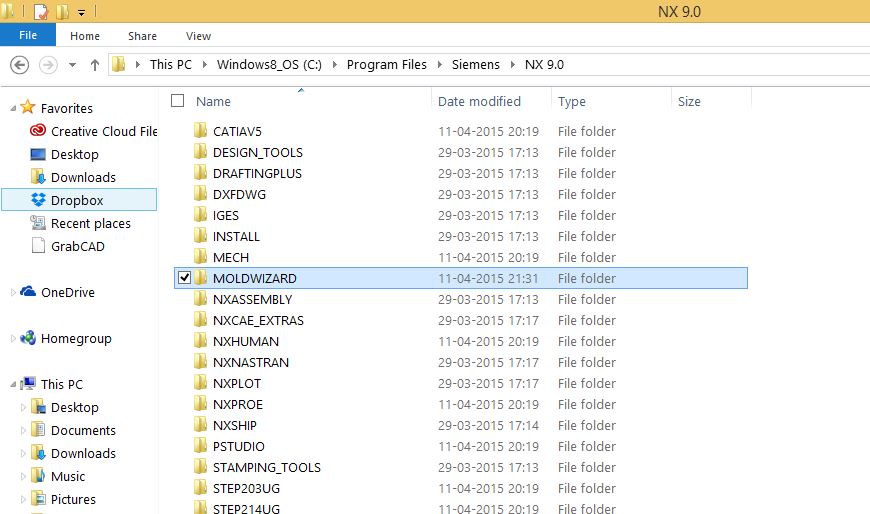Open the Home ribbon tab
The width and height of the screenshot is (870, 514).
85,36
